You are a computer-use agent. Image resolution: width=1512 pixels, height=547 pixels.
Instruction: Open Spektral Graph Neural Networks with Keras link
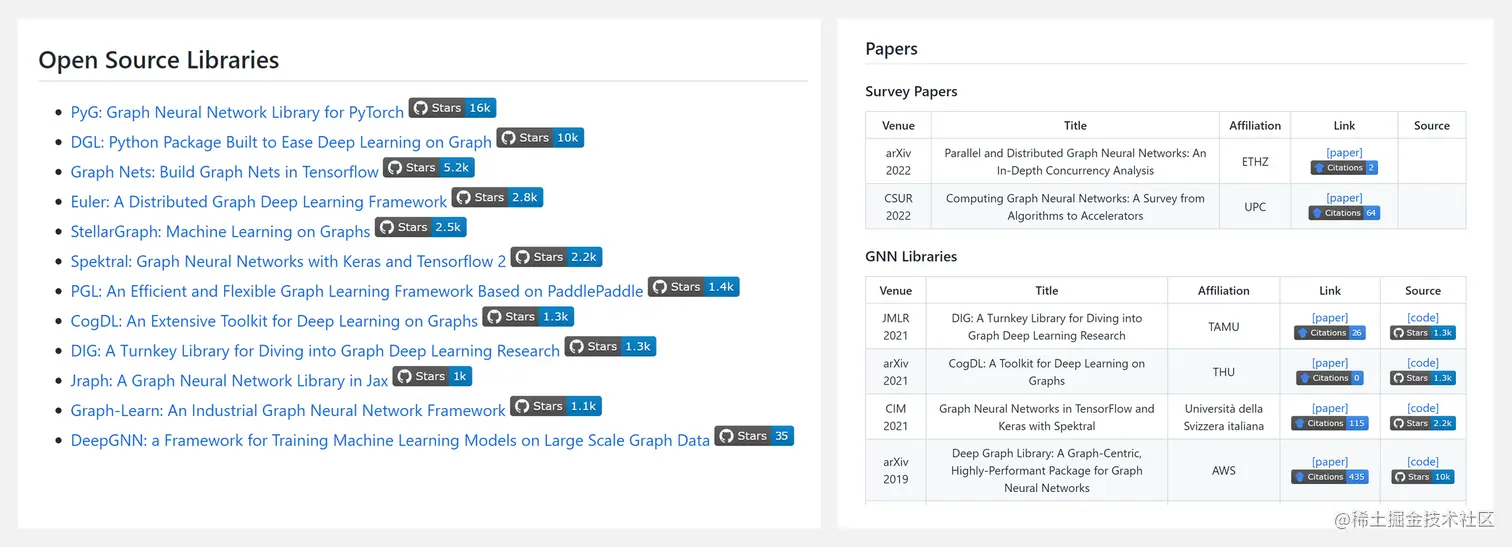tap(288, 262)
